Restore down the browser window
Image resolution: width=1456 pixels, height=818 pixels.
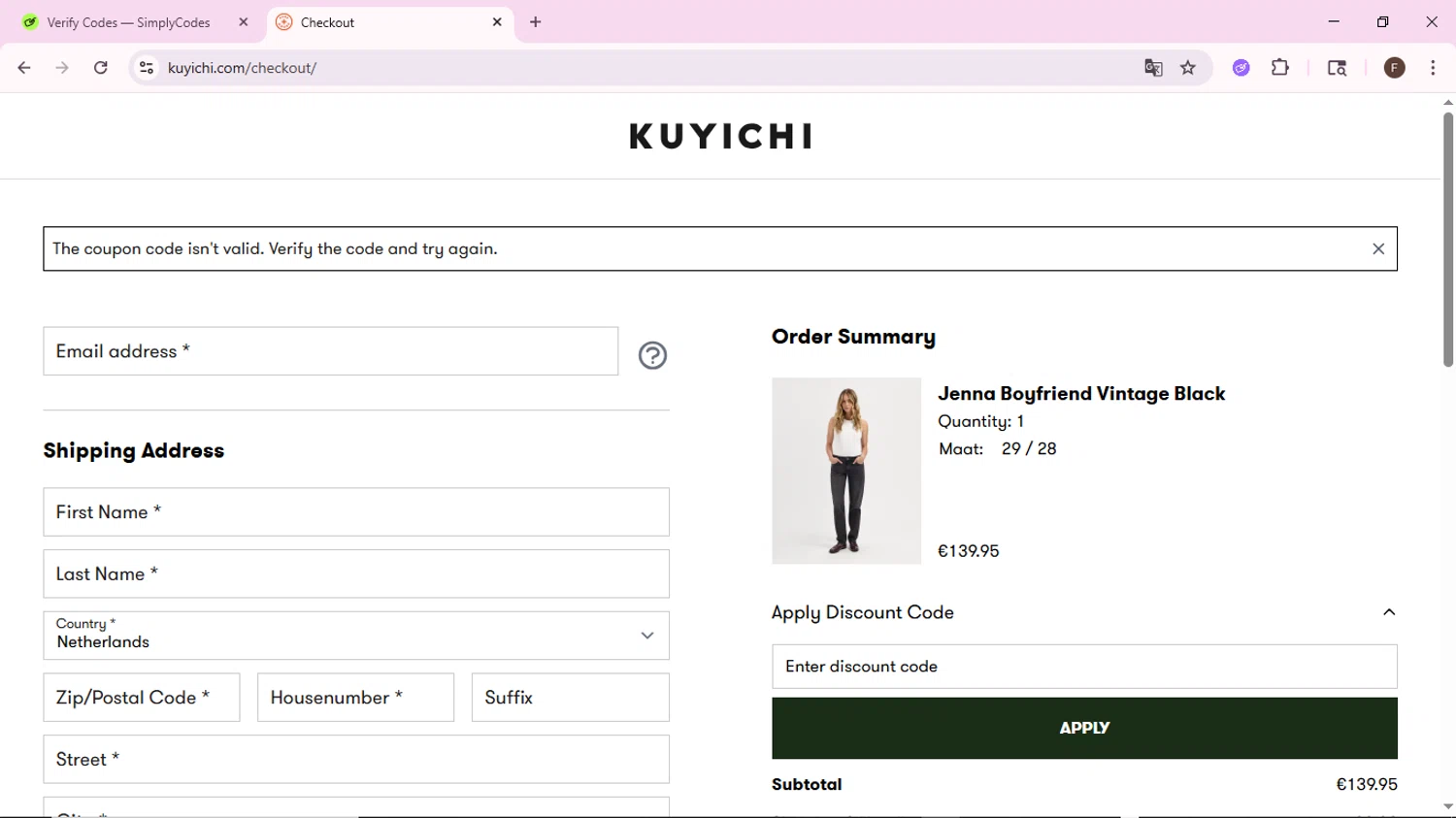tap(1382, 22)
